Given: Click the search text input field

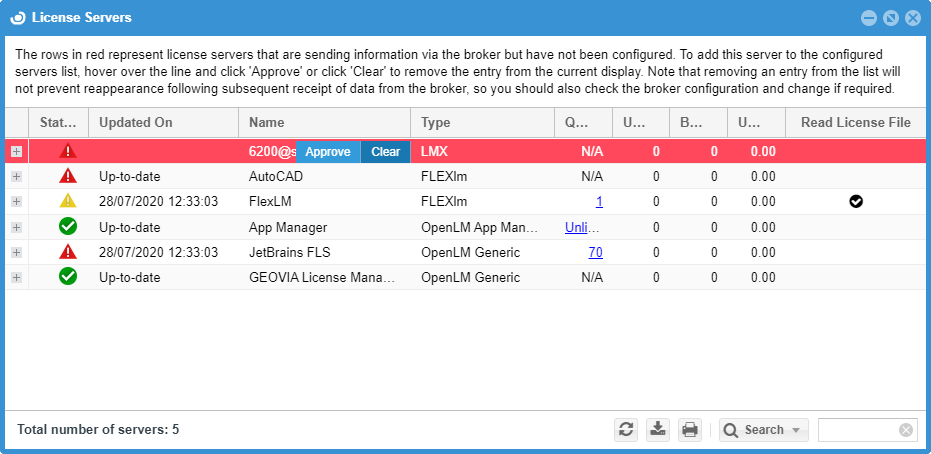Looking at the screenshot, I should pos(858,430).
